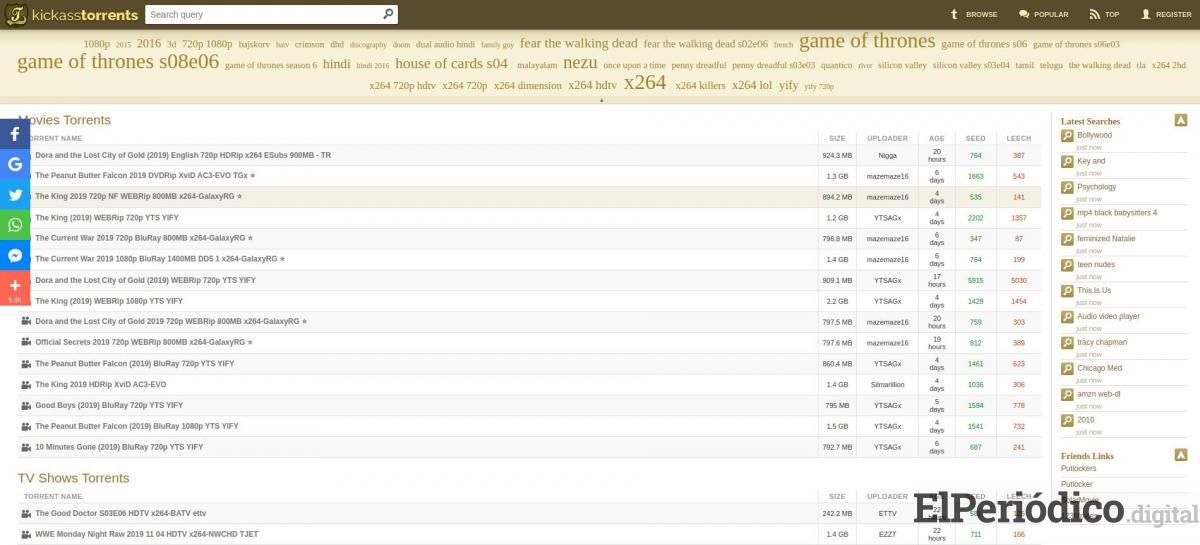Click the search icon next to Psychology

point(1067,187)
